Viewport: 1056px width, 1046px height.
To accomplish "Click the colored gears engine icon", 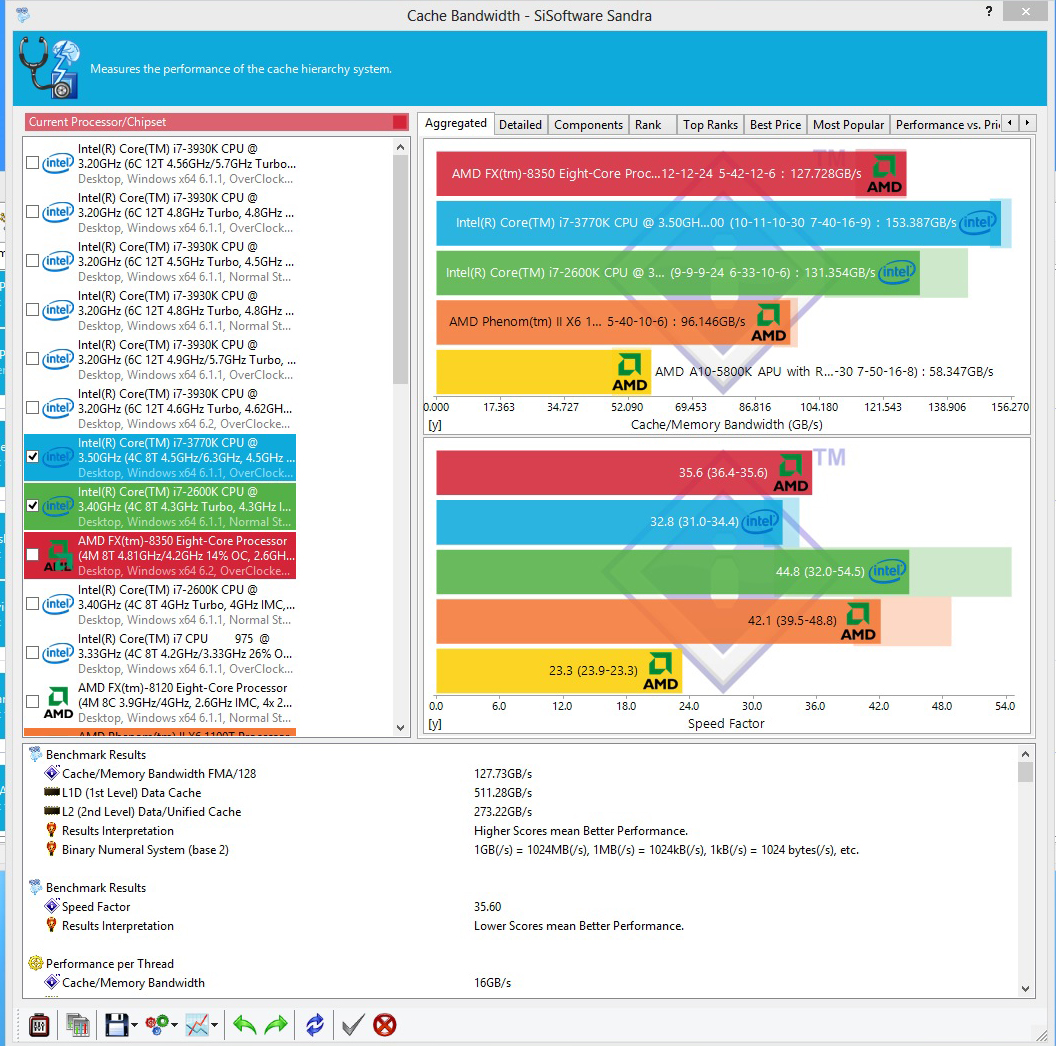I will pyautogui.click(x=157, y=1025).
